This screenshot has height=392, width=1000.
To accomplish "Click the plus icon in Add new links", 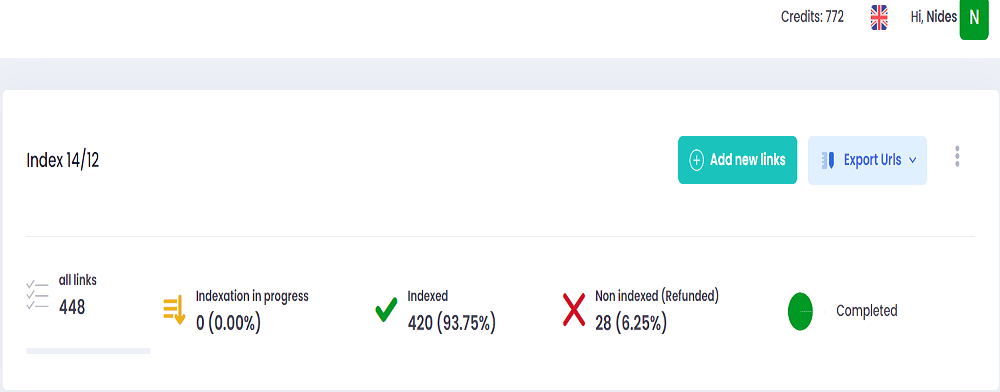I will tap(696, 160).
